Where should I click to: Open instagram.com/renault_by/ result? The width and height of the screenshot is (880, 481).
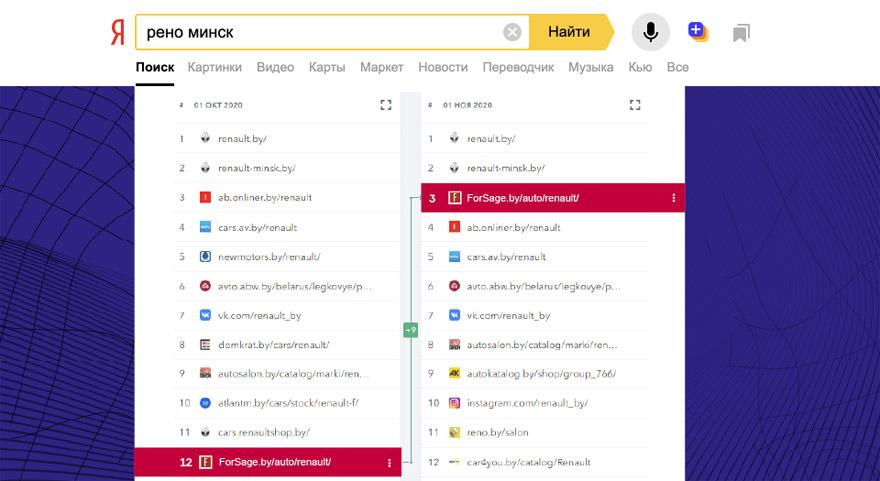click(527, 403)
